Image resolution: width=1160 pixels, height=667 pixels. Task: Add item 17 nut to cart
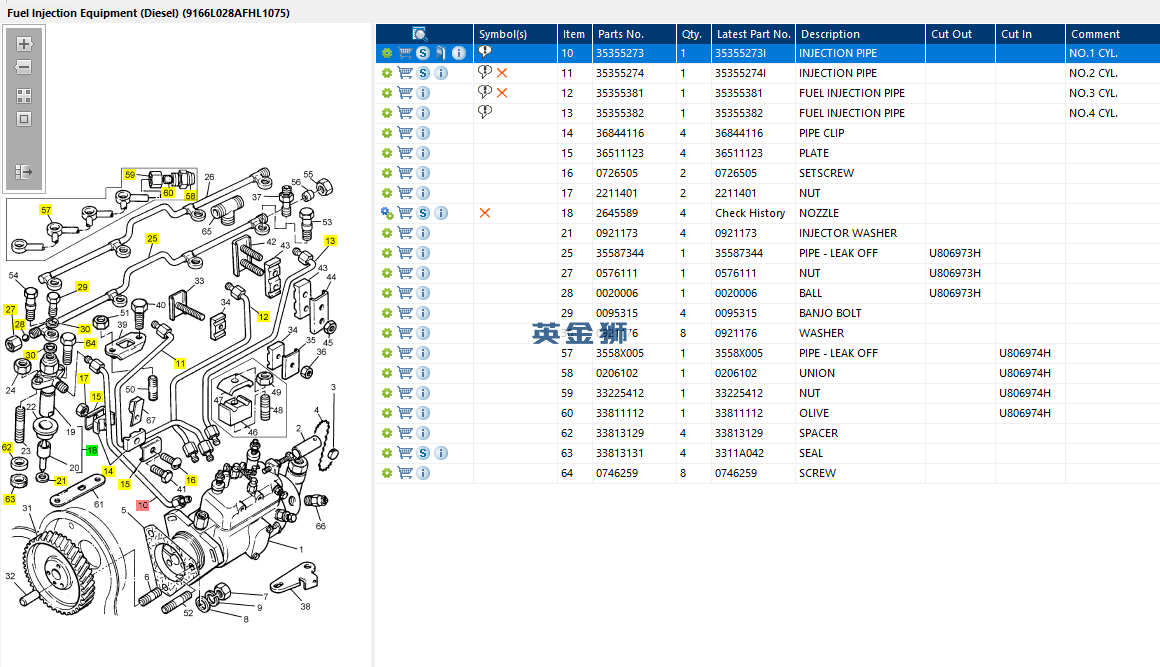(405, 193)
